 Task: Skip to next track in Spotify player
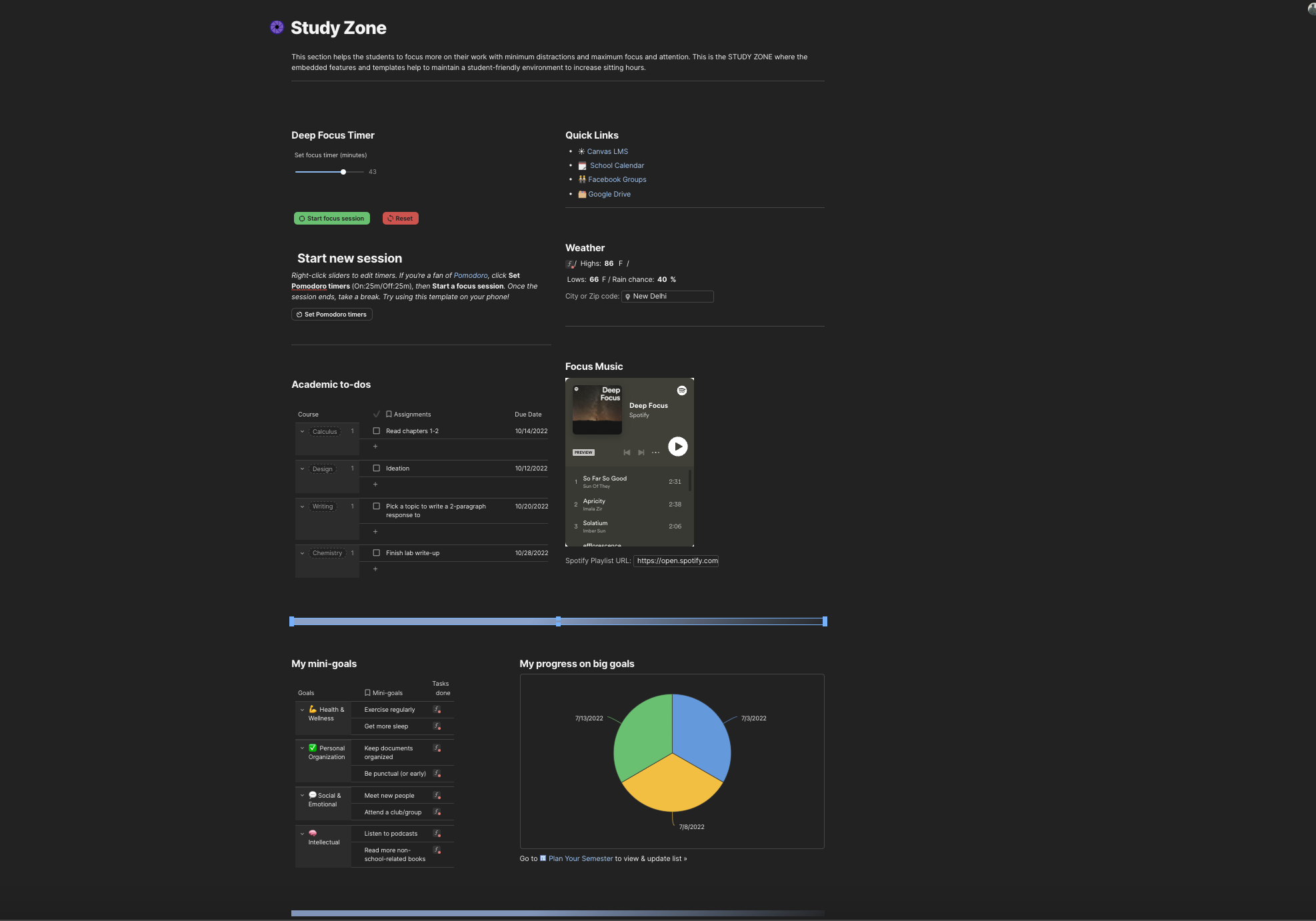(641, 453)
